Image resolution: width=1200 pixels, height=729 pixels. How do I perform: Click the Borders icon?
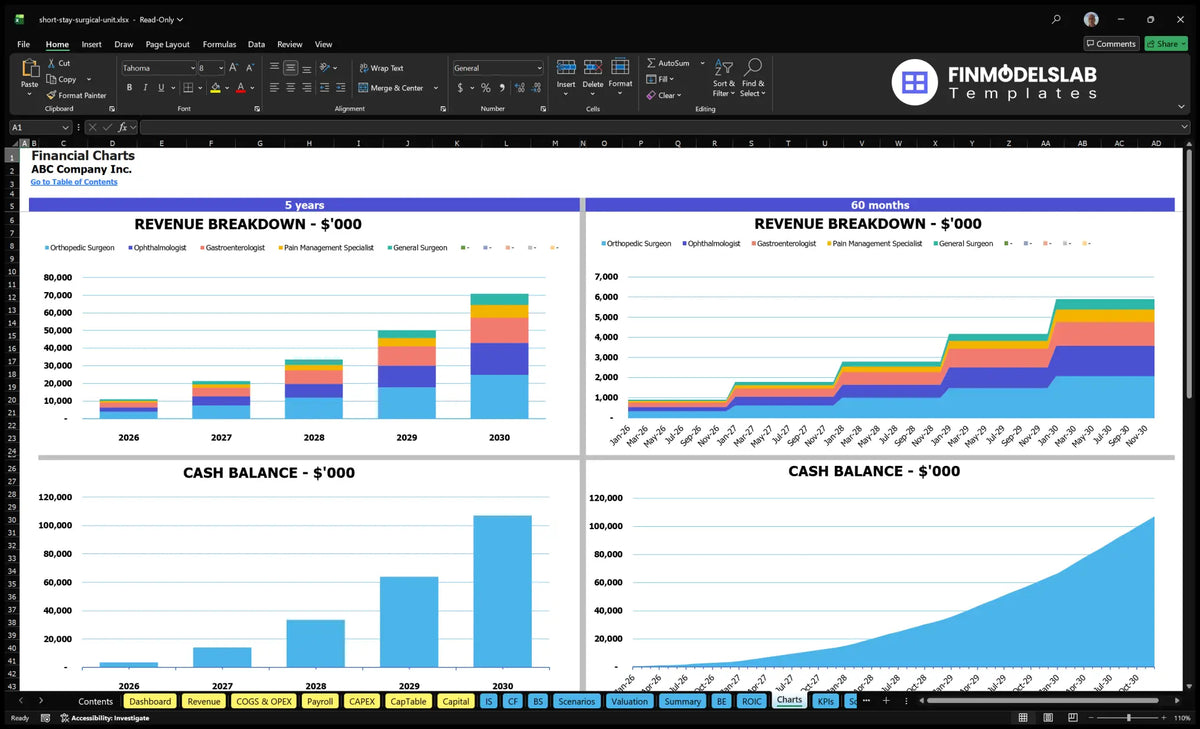(190, 88)
